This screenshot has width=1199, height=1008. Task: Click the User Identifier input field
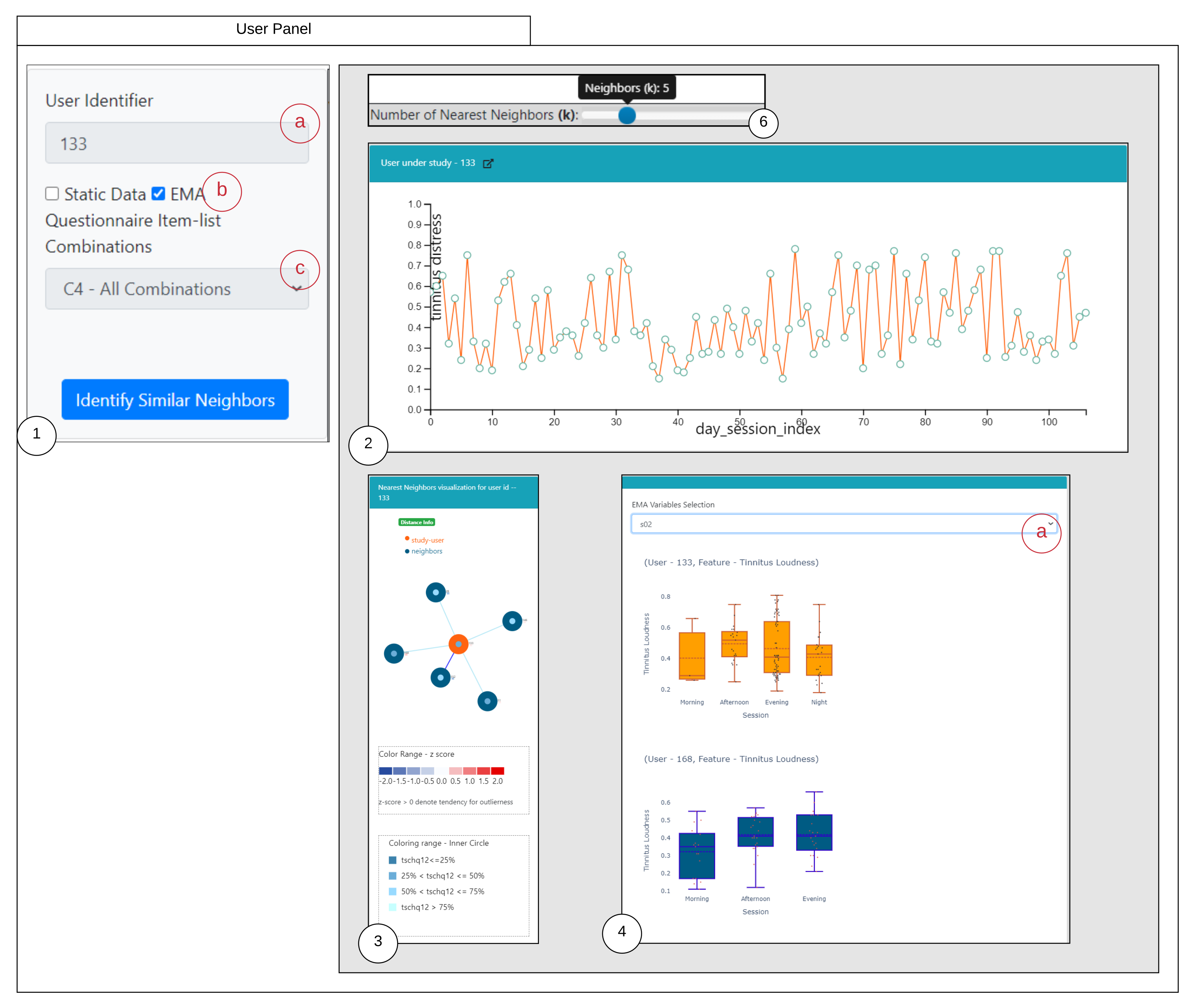point(177,143)
